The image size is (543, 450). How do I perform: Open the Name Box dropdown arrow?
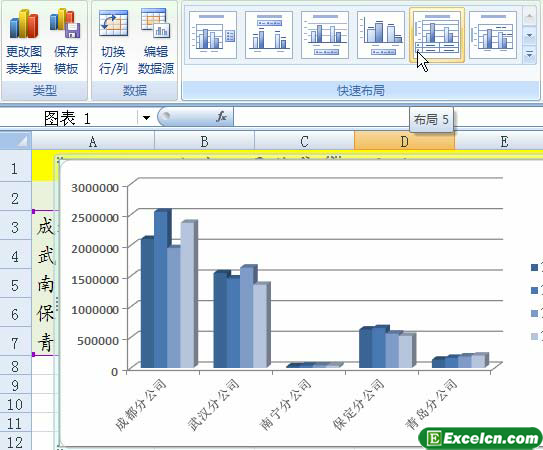point(146,118)
